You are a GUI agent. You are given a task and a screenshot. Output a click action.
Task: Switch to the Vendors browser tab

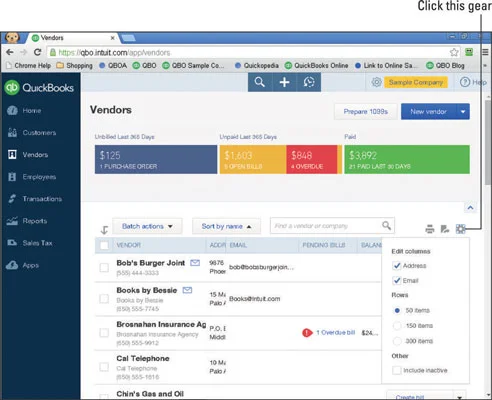(72, 38)
